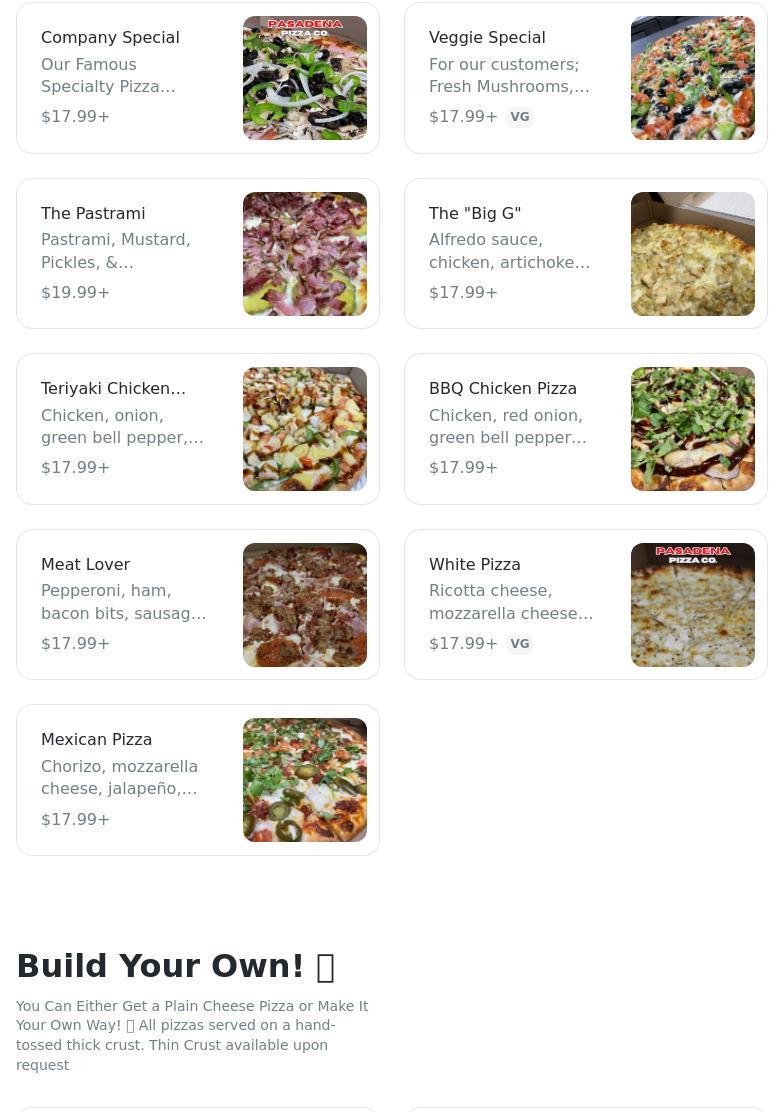Open the Teriyaki Chicken pizza image

click(305, 429)
